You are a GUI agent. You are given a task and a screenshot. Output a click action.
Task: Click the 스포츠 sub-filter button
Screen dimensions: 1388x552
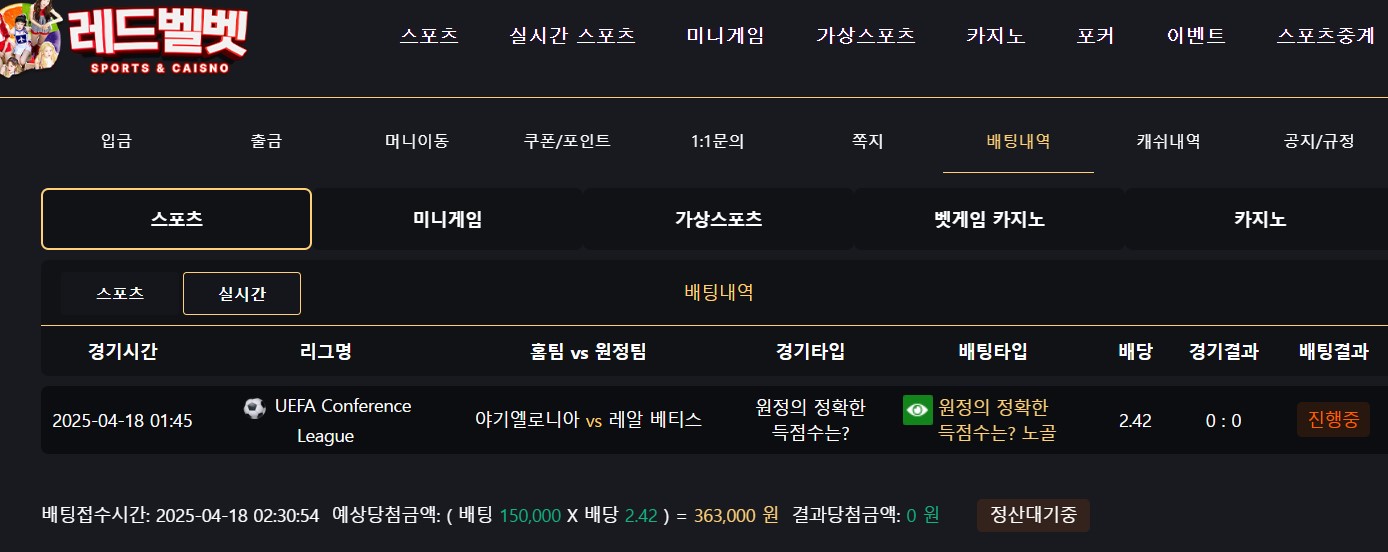tap(120, 294)
